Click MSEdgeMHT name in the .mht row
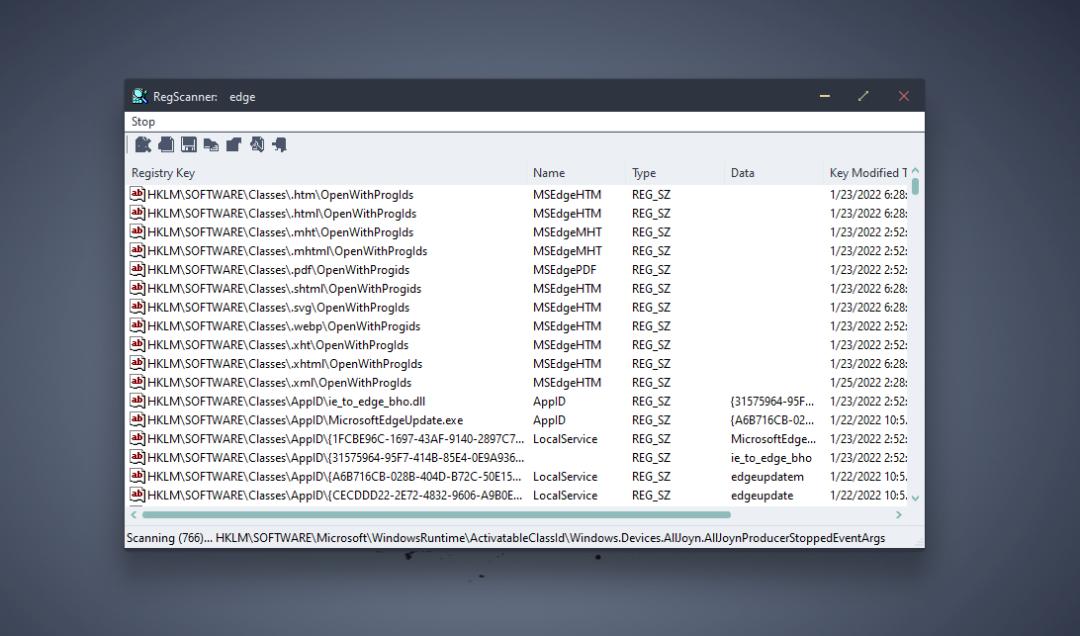The height and width of the screenshot is (636, 1080). [567, 232]
